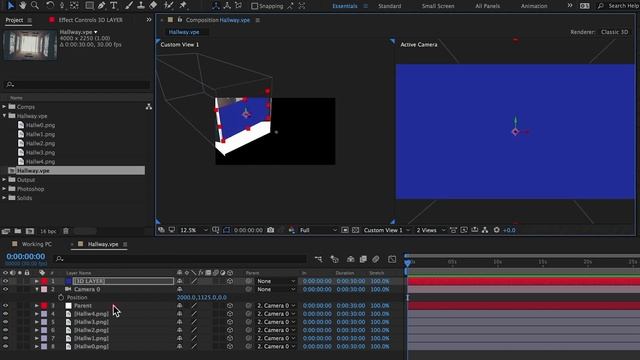Click the Local Axis mode icon
This screenshot has height=360, width=640.
[216, 6]
